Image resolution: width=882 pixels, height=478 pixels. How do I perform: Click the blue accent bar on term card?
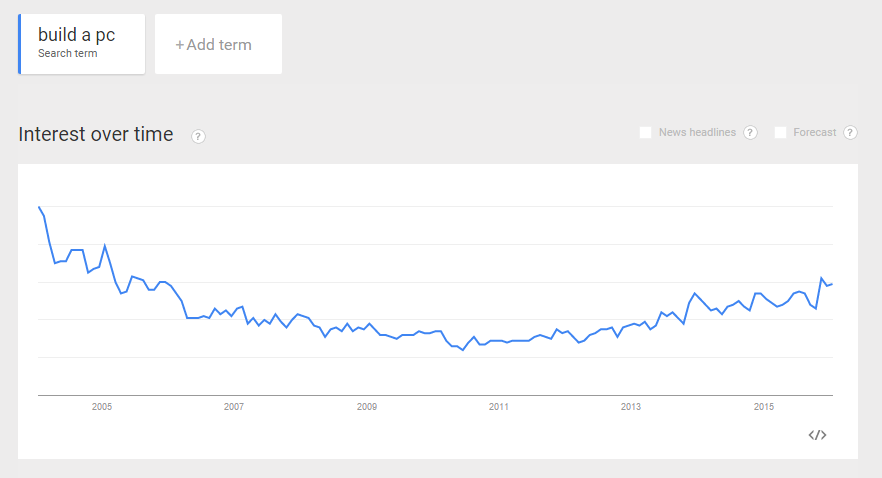point(20,44)
